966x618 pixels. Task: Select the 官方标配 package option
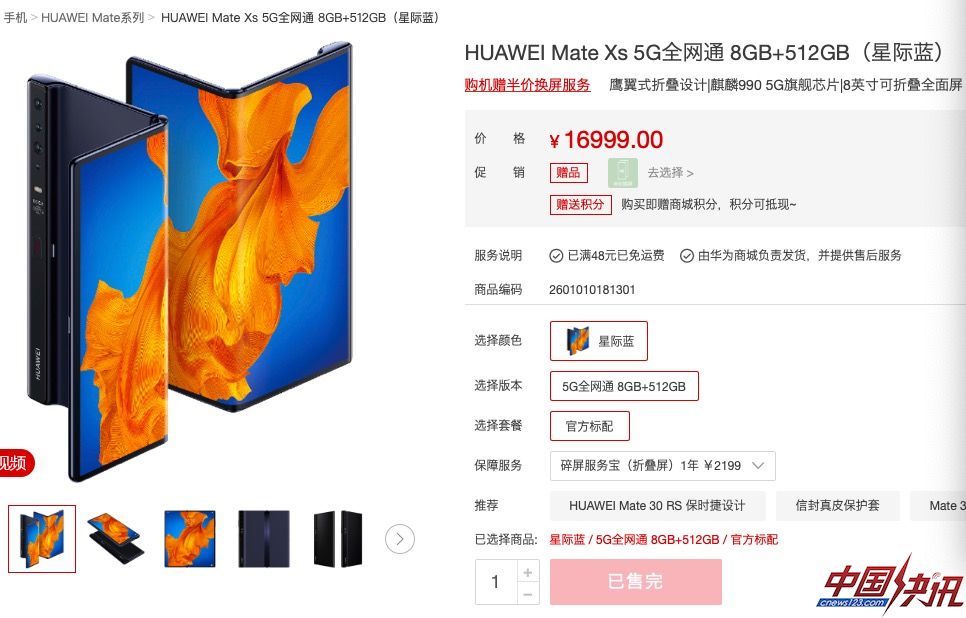[590, 426]
